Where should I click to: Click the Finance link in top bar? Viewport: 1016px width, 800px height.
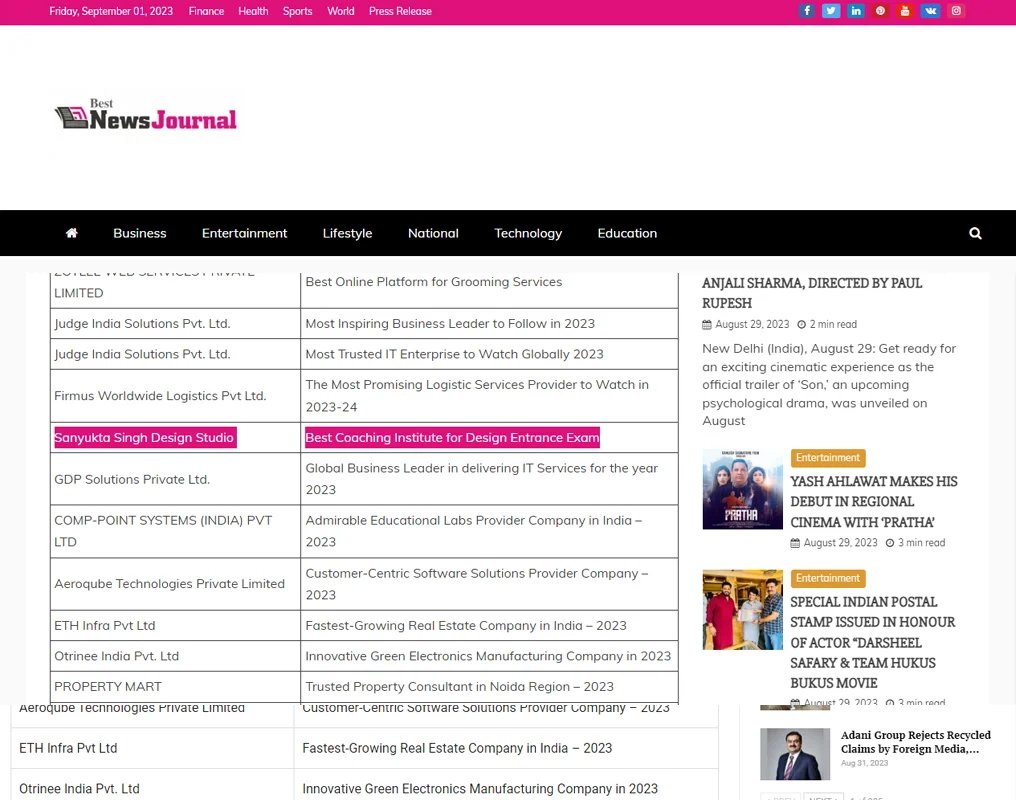point(206,11)
